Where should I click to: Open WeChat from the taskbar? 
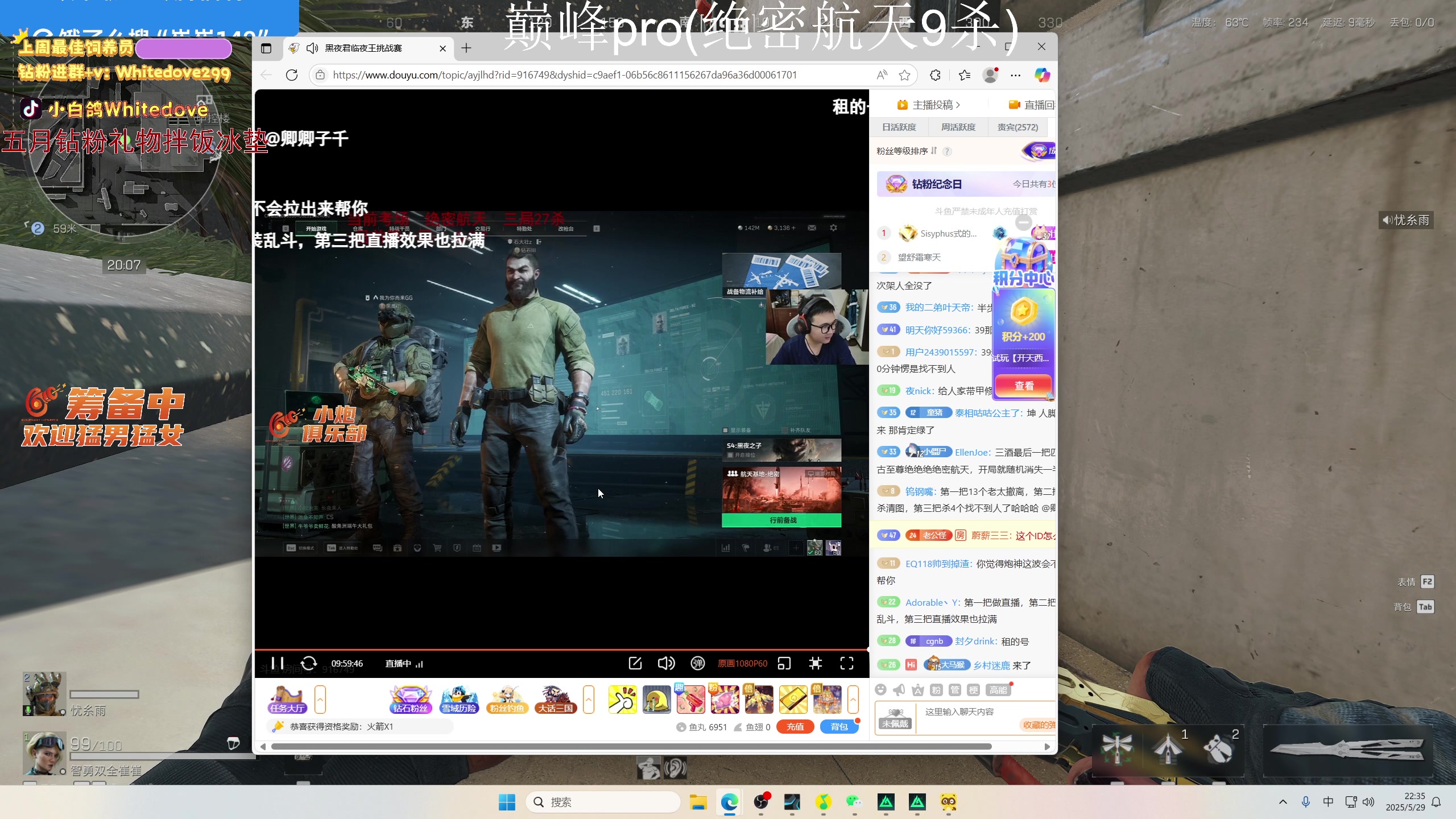click(854, 802)
